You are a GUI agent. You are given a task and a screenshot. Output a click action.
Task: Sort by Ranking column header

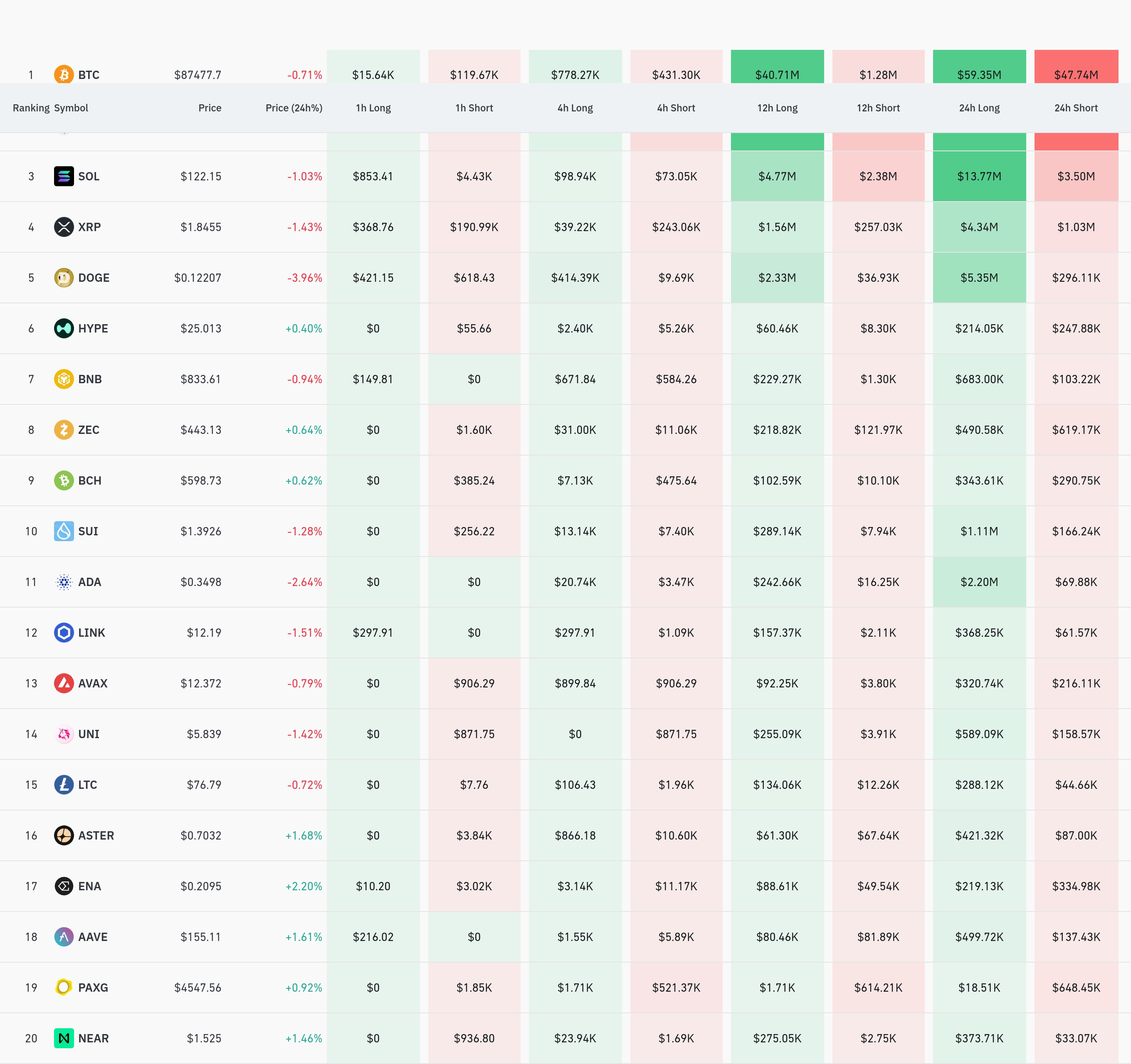click(31, 108)
